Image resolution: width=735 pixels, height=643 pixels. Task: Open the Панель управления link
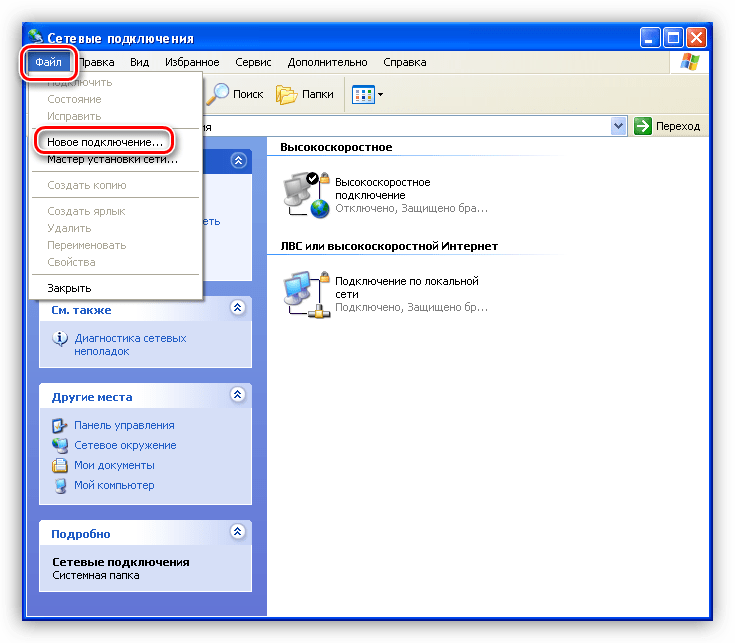(x=124, y=425)
